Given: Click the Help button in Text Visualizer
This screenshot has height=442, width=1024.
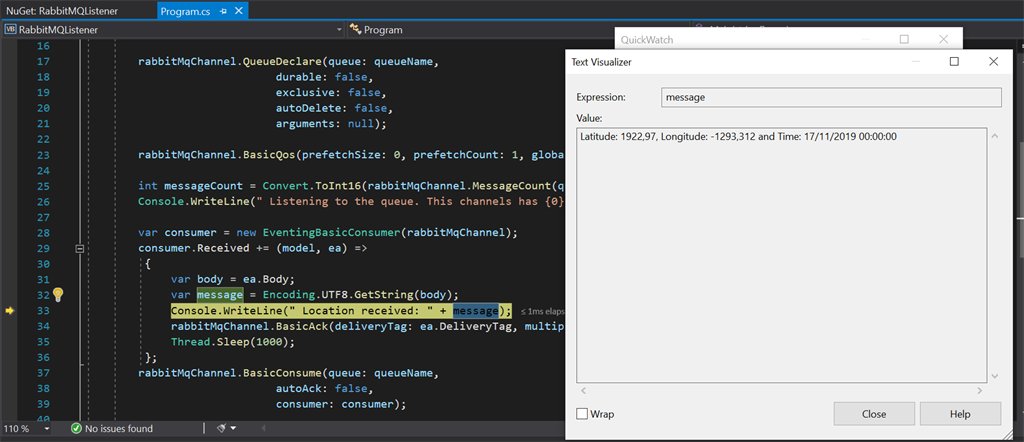Looking at the screenshot, I should (x=960, y=414).
